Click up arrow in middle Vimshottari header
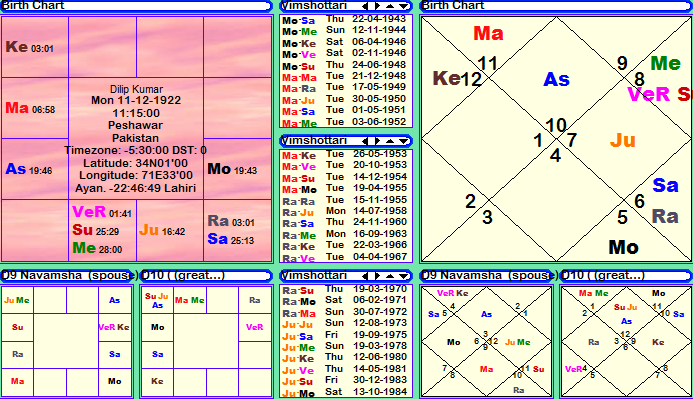Viewport: 693px width, 399px height. click(x=390, y=141)
